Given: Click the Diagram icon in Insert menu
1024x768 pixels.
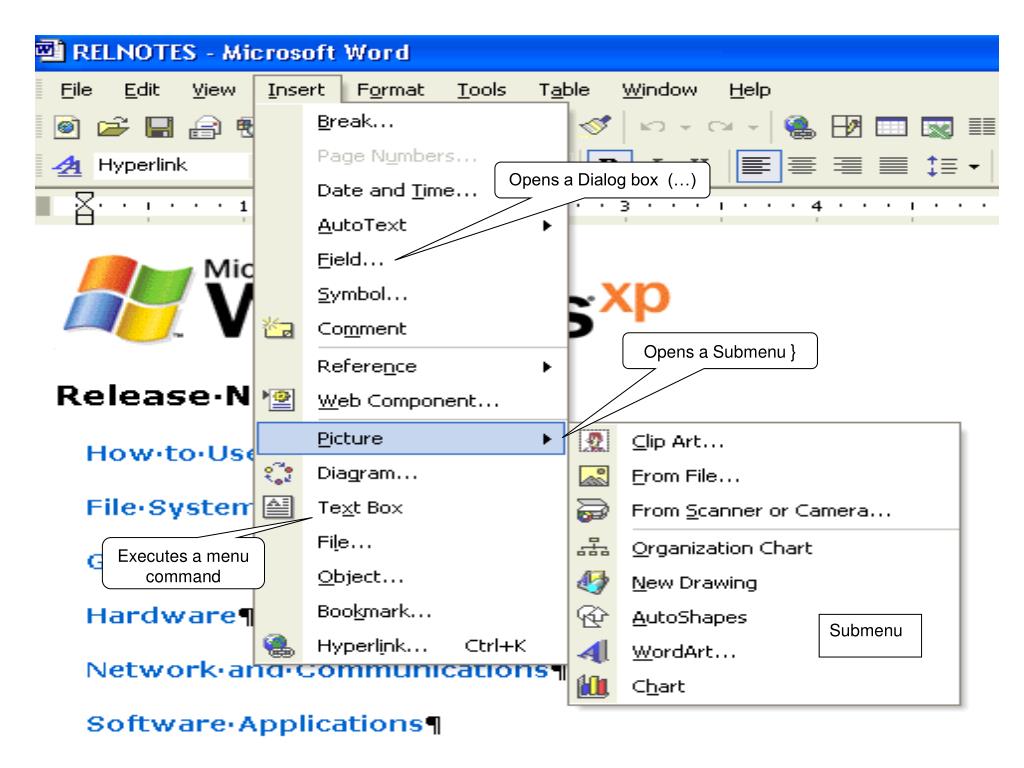Looking at the screenshot, I should coord(278,473).
